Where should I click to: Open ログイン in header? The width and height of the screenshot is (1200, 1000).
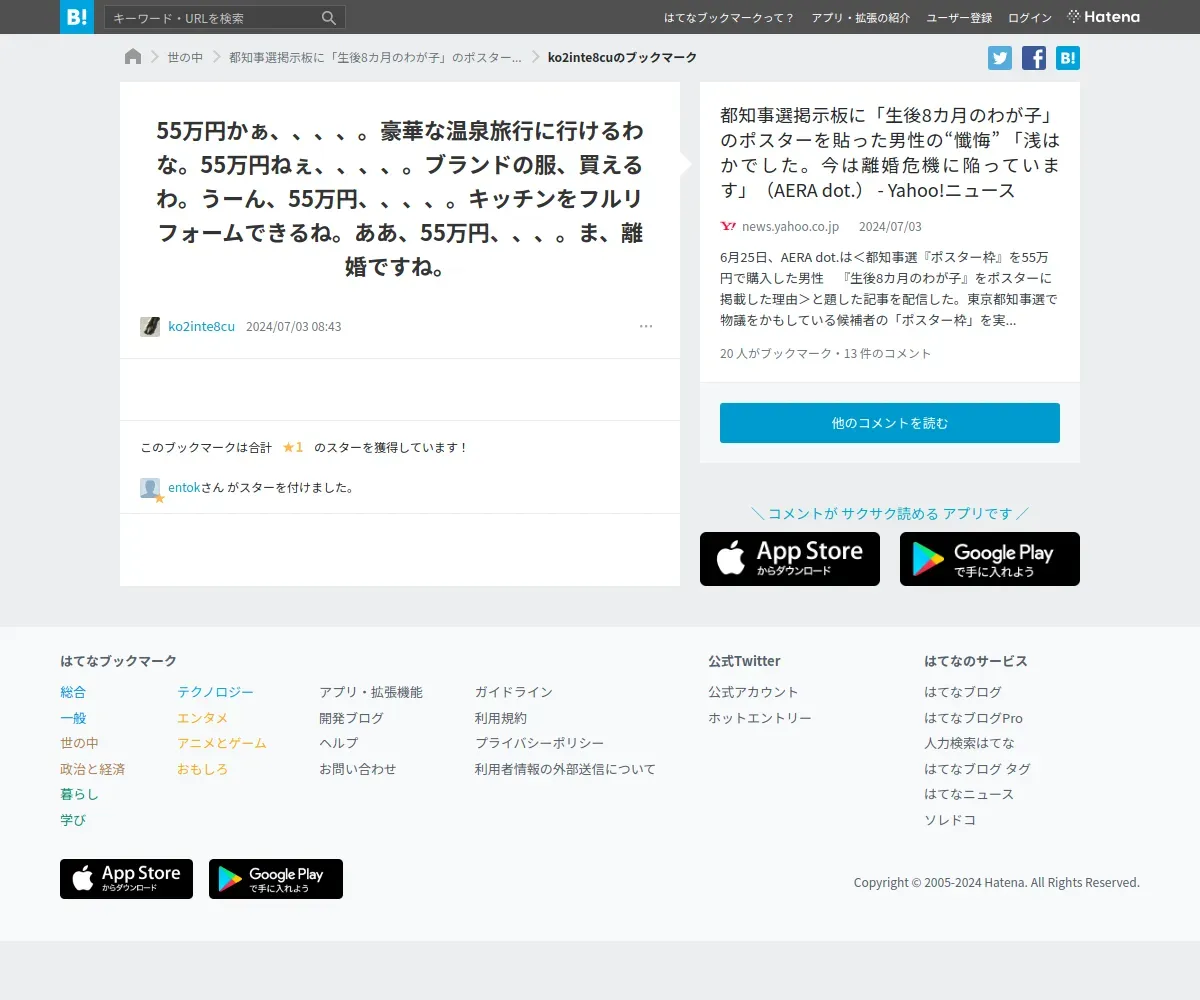coord(1030,17)
